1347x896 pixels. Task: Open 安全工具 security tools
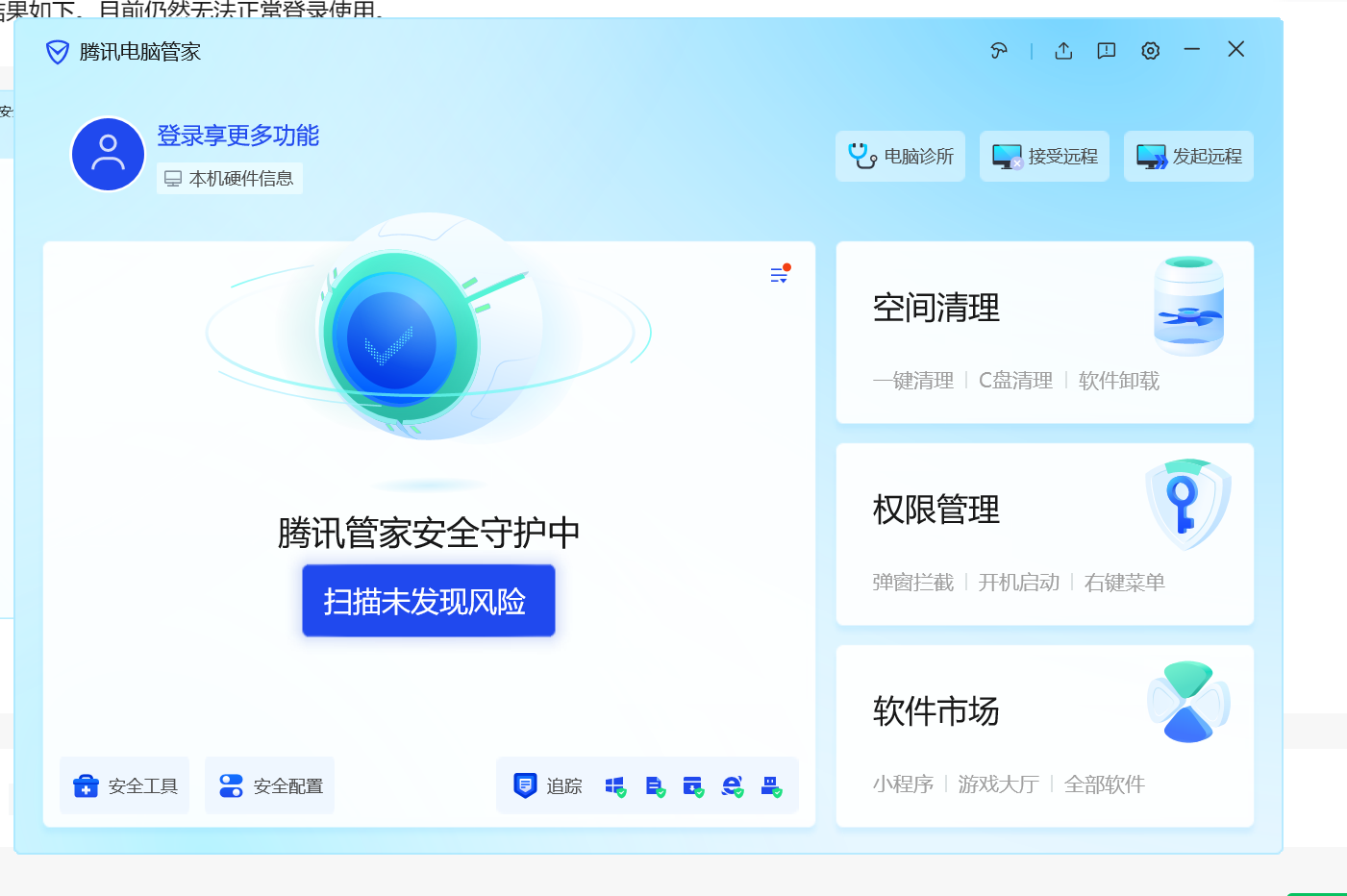[x=125, y=785]
